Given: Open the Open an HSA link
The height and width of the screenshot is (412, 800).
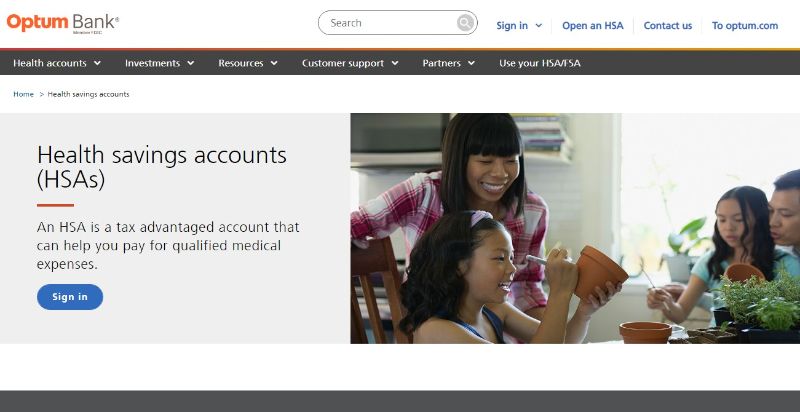Looking at the screenshot, I should coord(593,25).
